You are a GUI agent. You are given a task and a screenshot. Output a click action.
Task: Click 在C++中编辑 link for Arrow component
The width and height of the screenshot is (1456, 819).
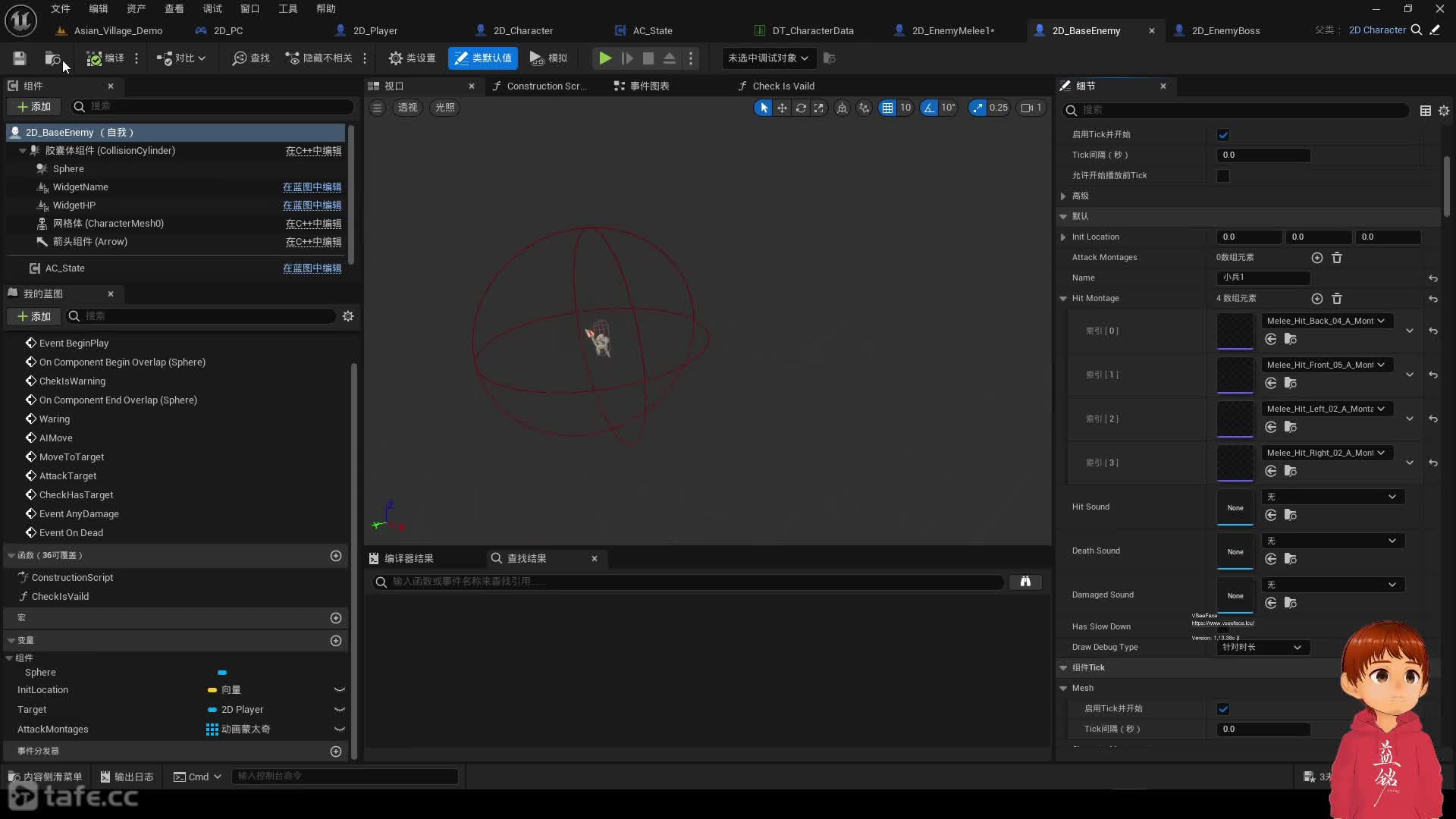pyautogui.click(x=313, y=242)
